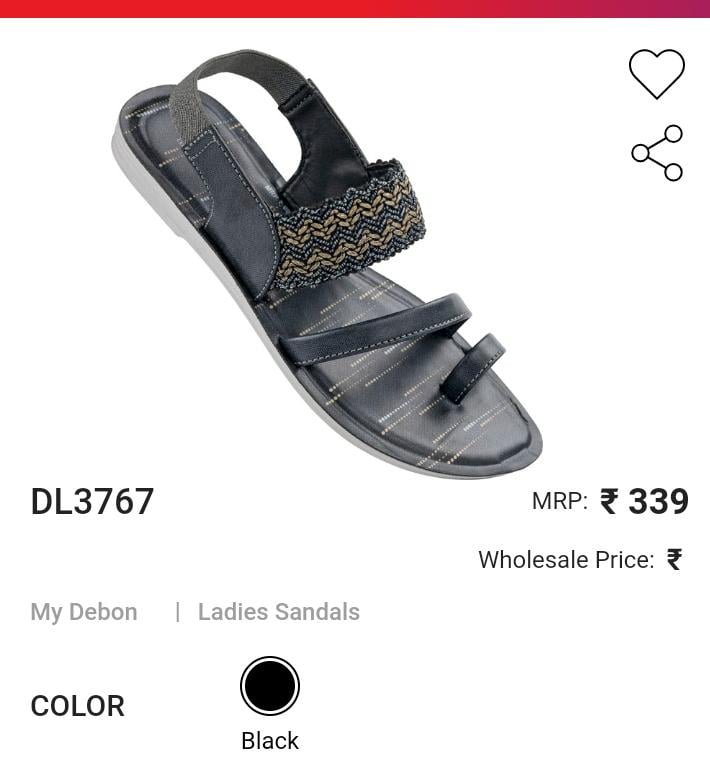Tap the COLOR heading
Viewport: 710px width, 777px height.
coord(78,706)
